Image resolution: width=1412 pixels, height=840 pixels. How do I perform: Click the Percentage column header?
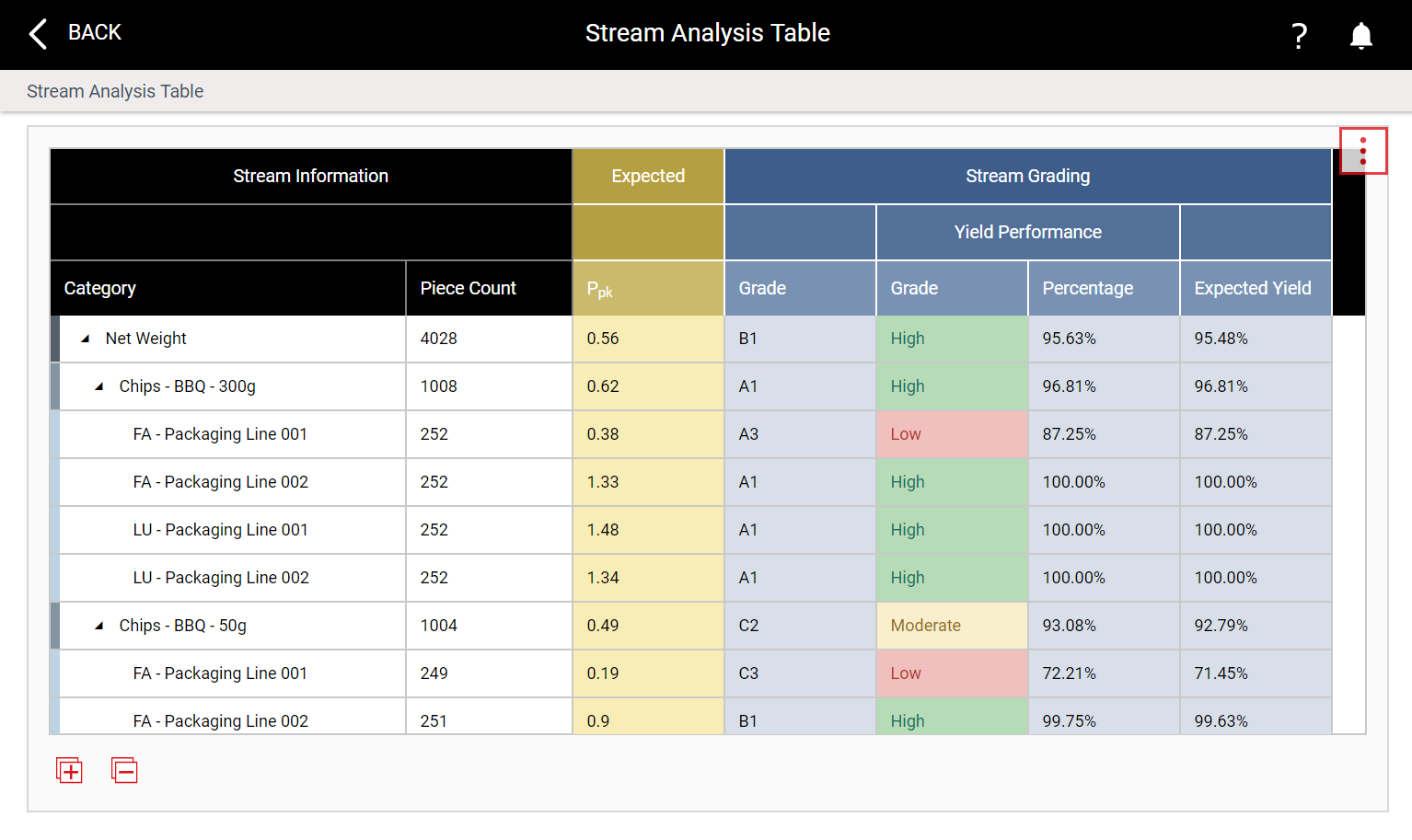click(1104, 288)
